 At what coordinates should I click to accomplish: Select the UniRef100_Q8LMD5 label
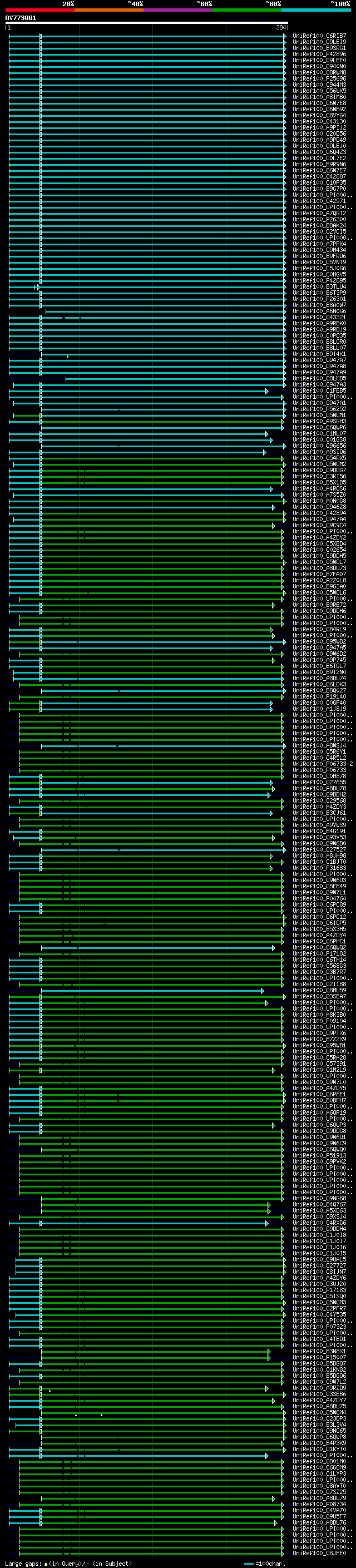(319, 379)
